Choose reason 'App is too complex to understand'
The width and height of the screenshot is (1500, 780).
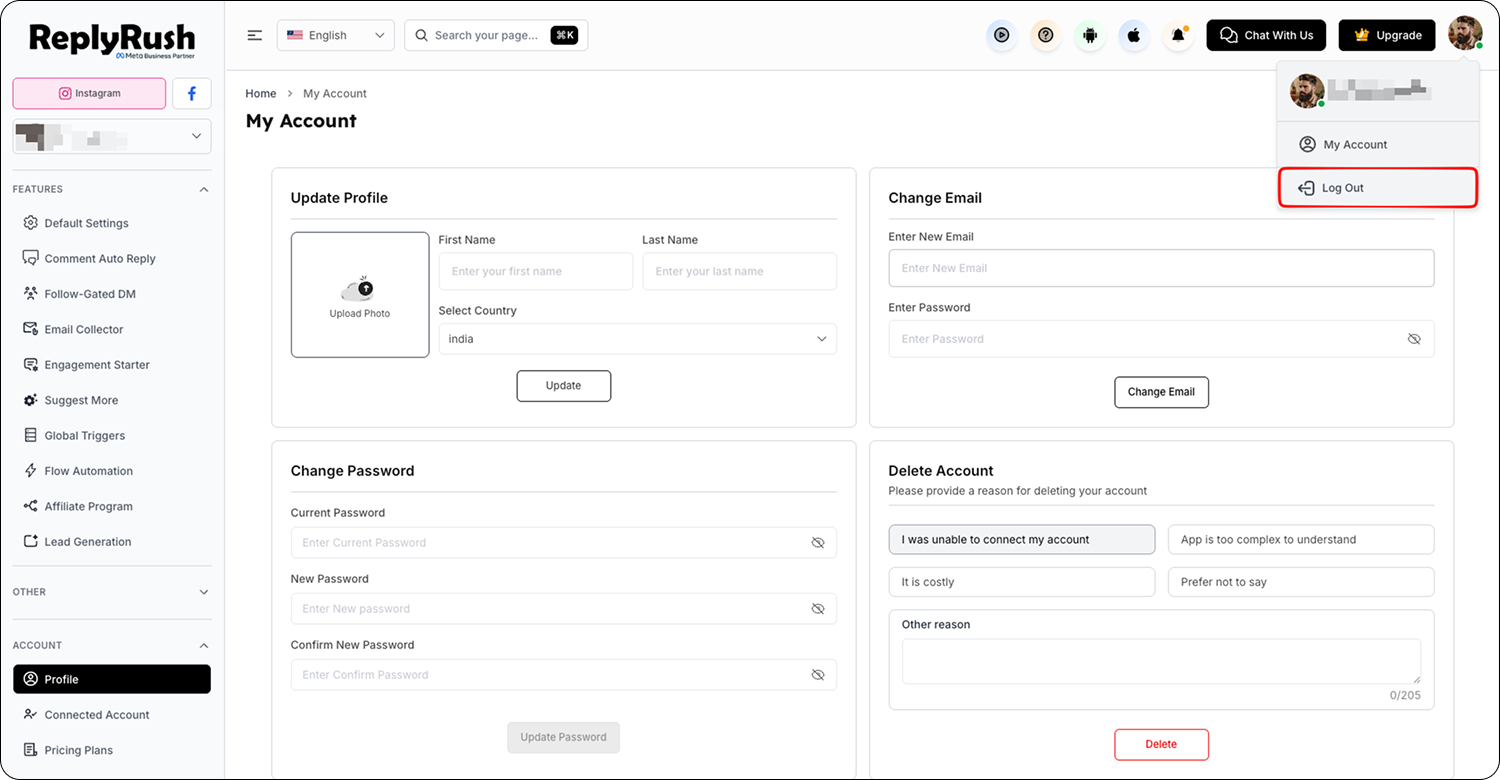click(1301, 540)
